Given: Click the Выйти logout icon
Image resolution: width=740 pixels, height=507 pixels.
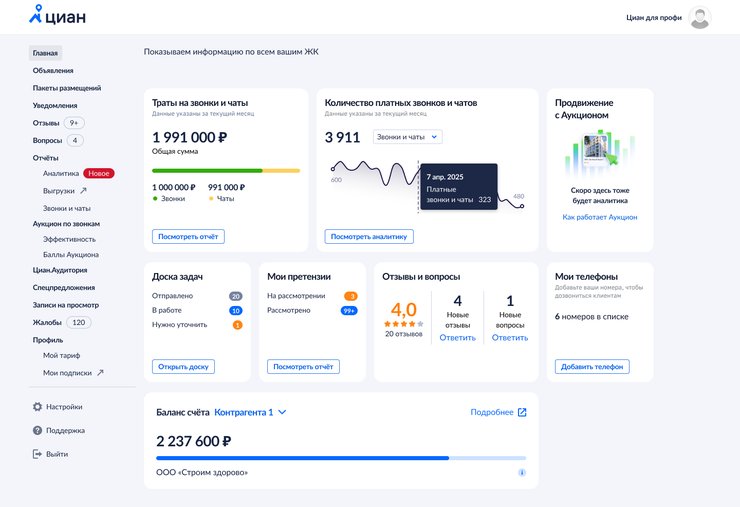Looking at the screenshot, I should [37, 454].
